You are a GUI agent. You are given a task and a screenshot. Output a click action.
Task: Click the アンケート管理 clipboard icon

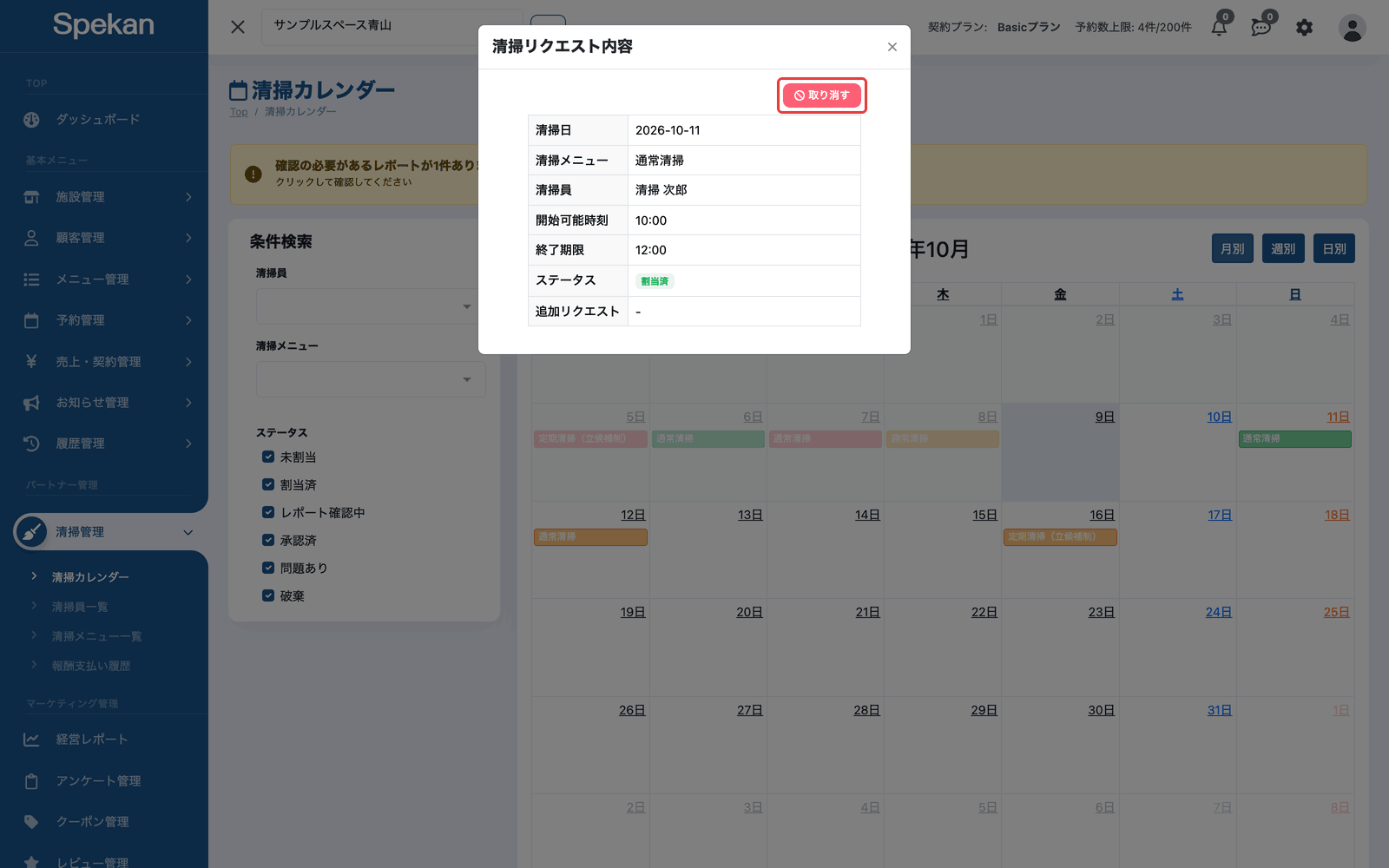point(32,781)
